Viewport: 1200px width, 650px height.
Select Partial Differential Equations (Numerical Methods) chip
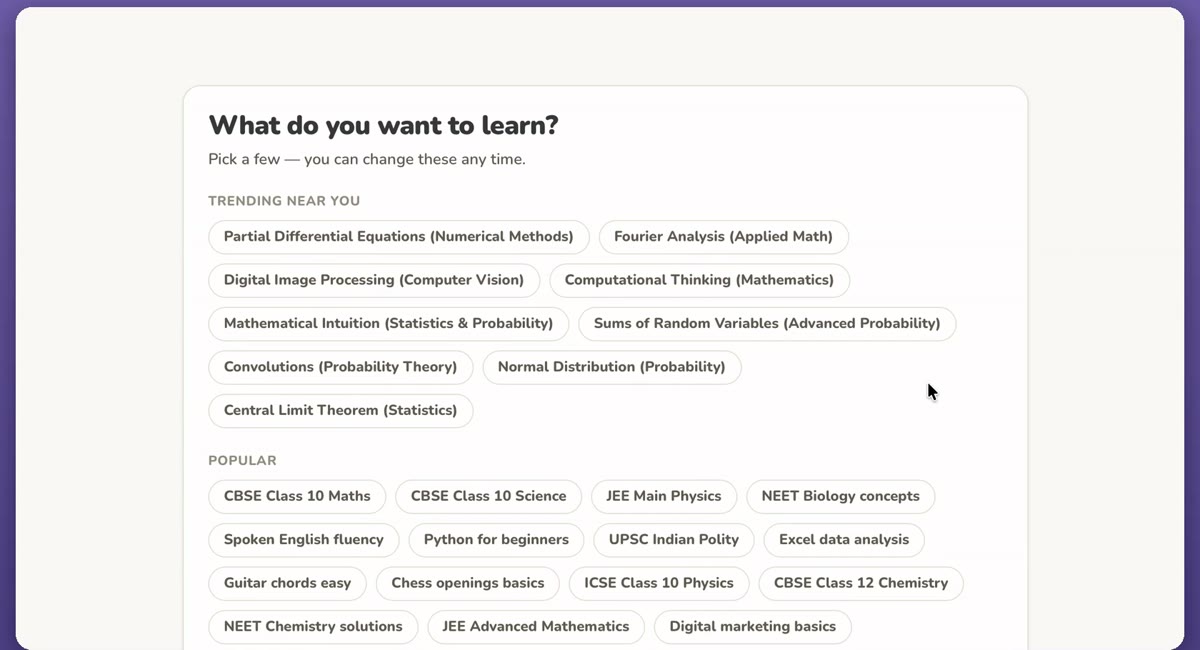399,237
